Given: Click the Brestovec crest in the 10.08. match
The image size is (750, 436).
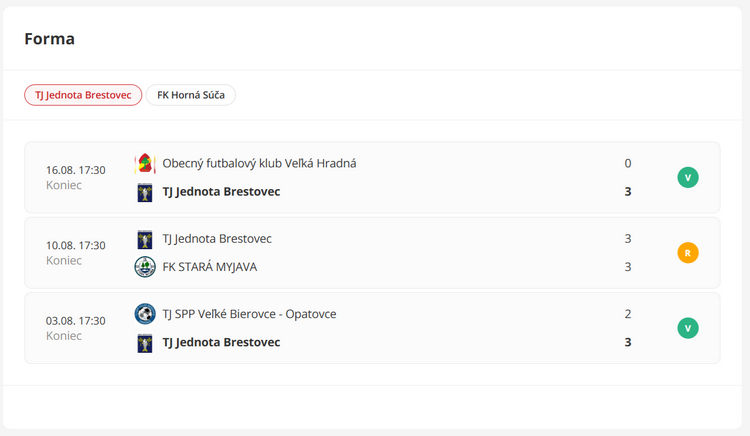Looking at the screenshot, I should (145, 239).
